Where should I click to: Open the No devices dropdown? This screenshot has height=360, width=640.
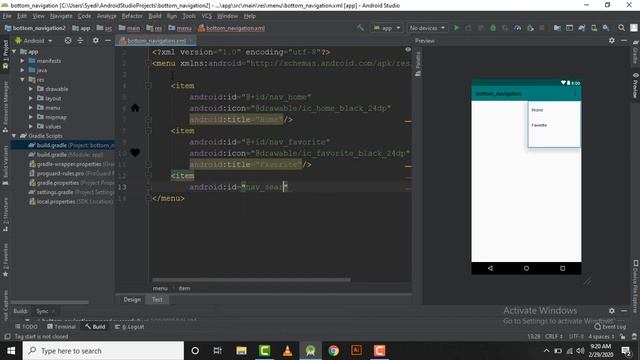point(427,28)
